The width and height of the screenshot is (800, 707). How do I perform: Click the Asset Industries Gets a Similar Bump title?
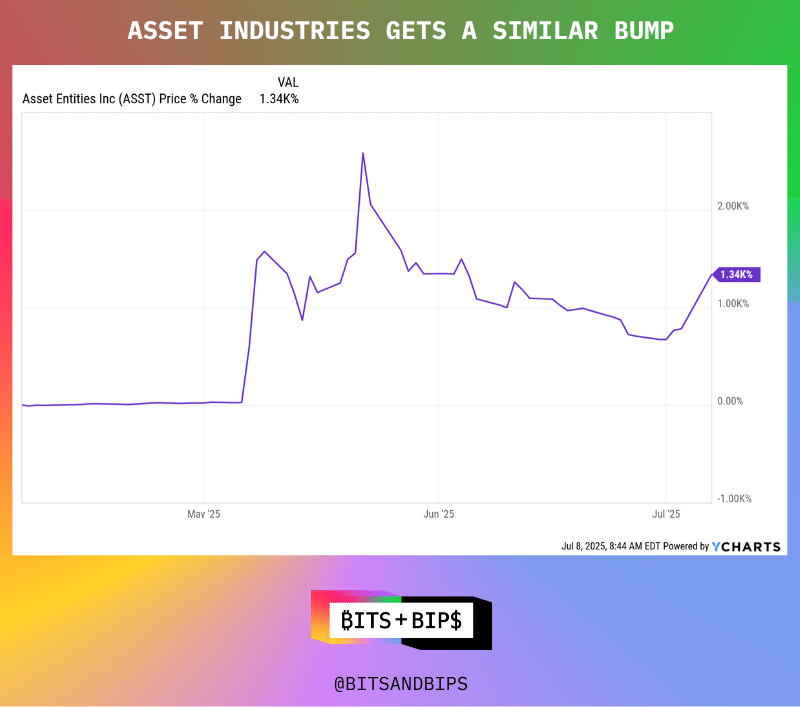pos(400,31)
